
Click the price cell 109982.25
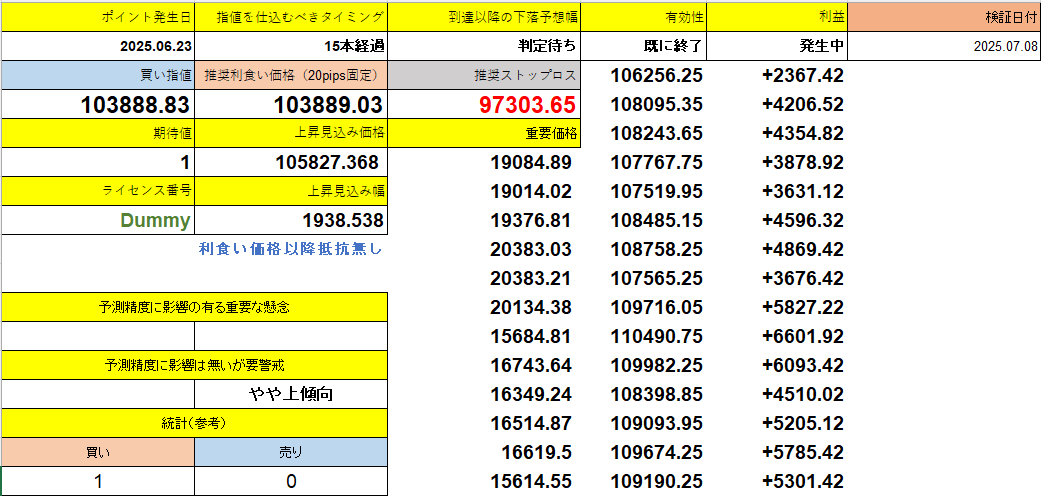(656, 365)
